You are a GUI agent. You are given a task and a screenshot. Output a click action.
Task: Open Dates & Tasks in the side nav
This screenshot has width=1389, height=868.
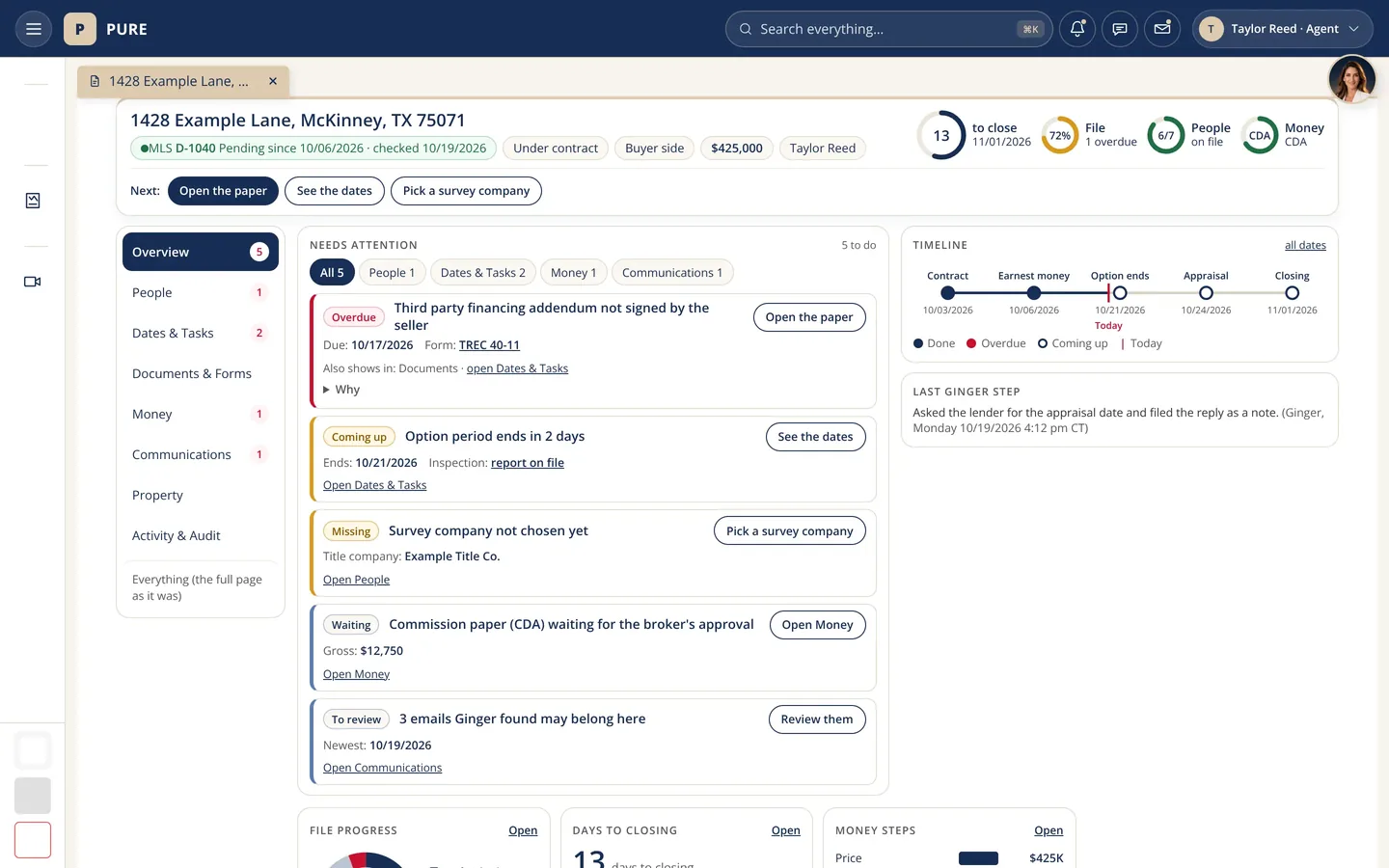(200, 333)
